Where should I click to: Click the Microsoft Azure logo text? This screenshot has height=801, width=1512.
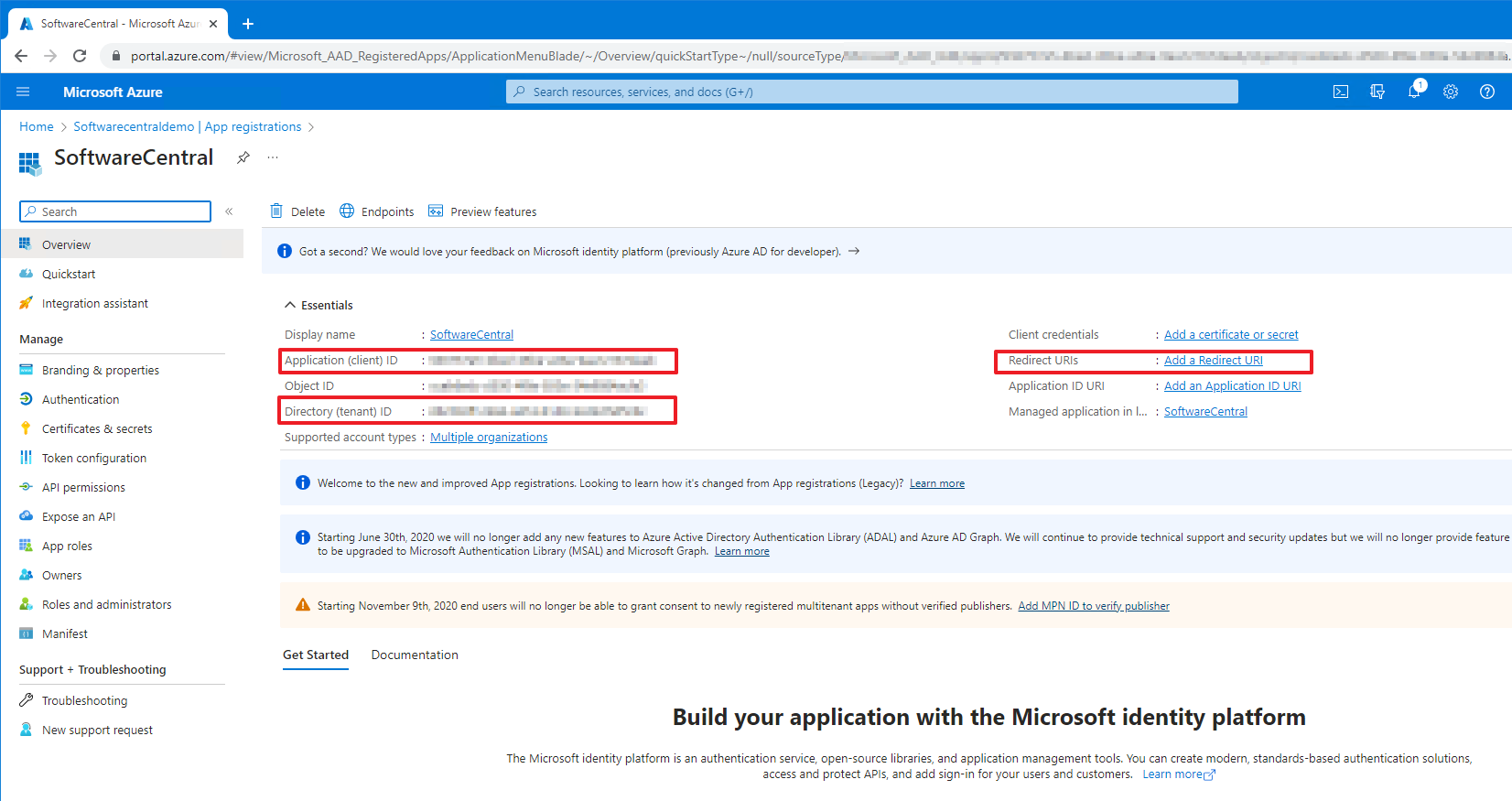click(x=113, y=92)
